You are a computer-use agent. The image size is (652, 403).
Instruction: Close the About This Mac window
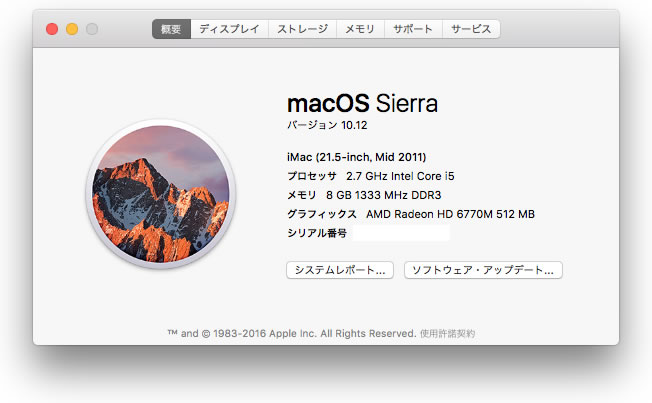(x=52, y=29)
